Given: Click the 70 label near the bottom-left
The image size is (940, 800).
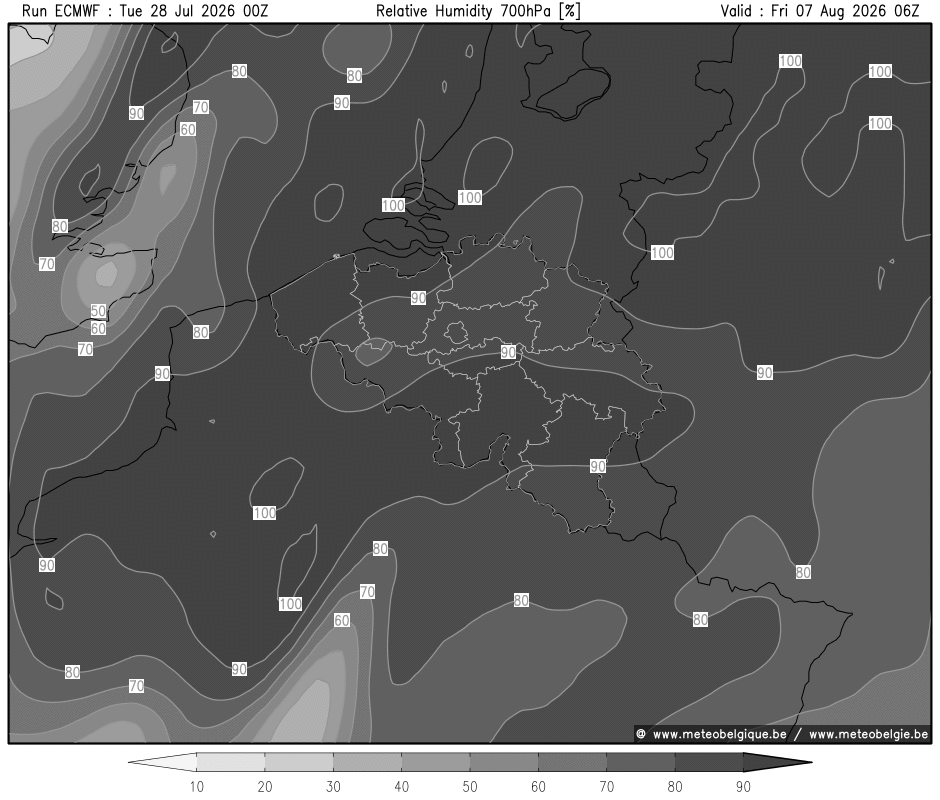Looking at the screenshot, I should (136, 685).
